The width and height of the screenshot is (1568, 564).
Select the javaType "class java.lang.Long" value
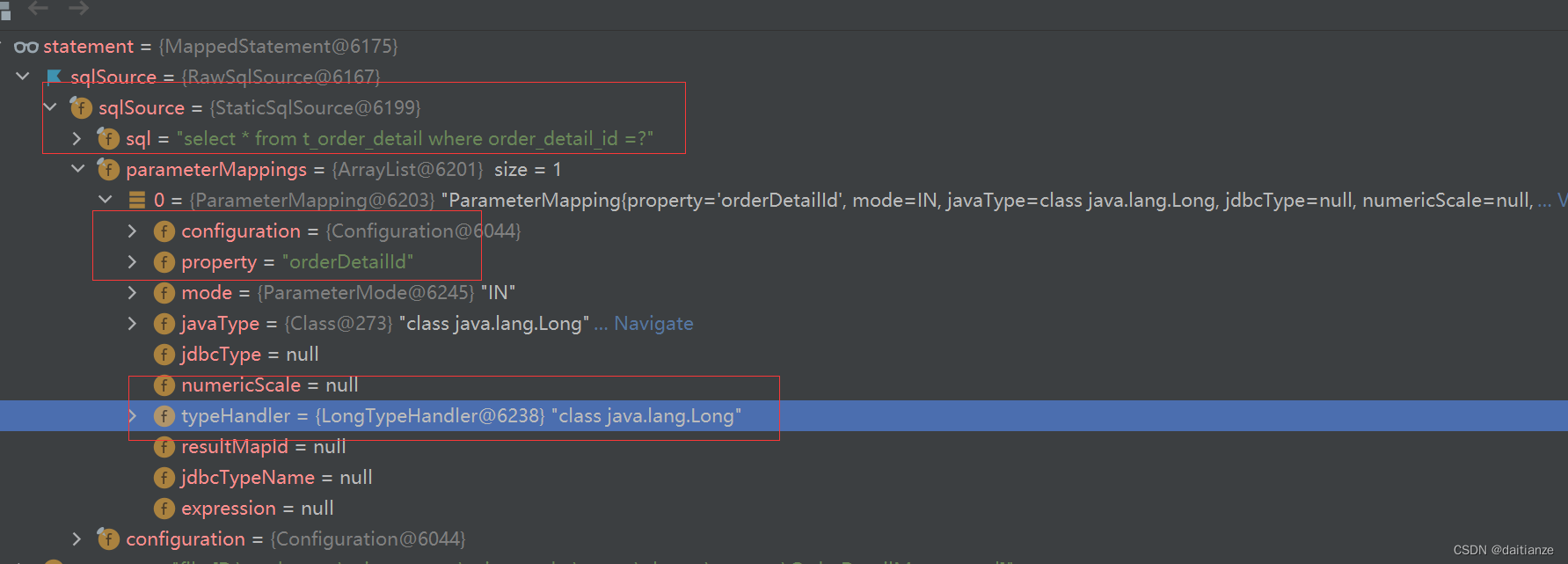tap(494, 324)
